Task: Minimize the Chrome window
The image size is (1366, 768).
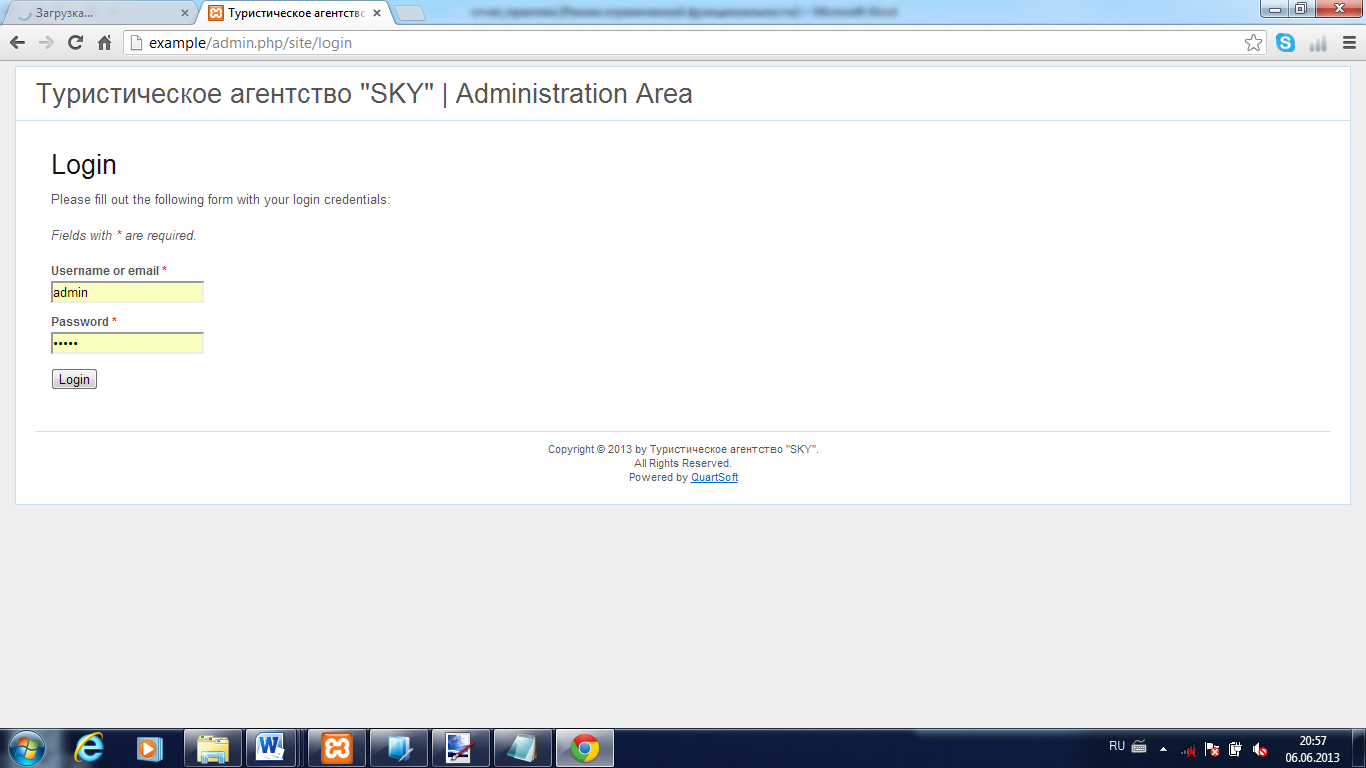Action: [x=1275, y=8]
